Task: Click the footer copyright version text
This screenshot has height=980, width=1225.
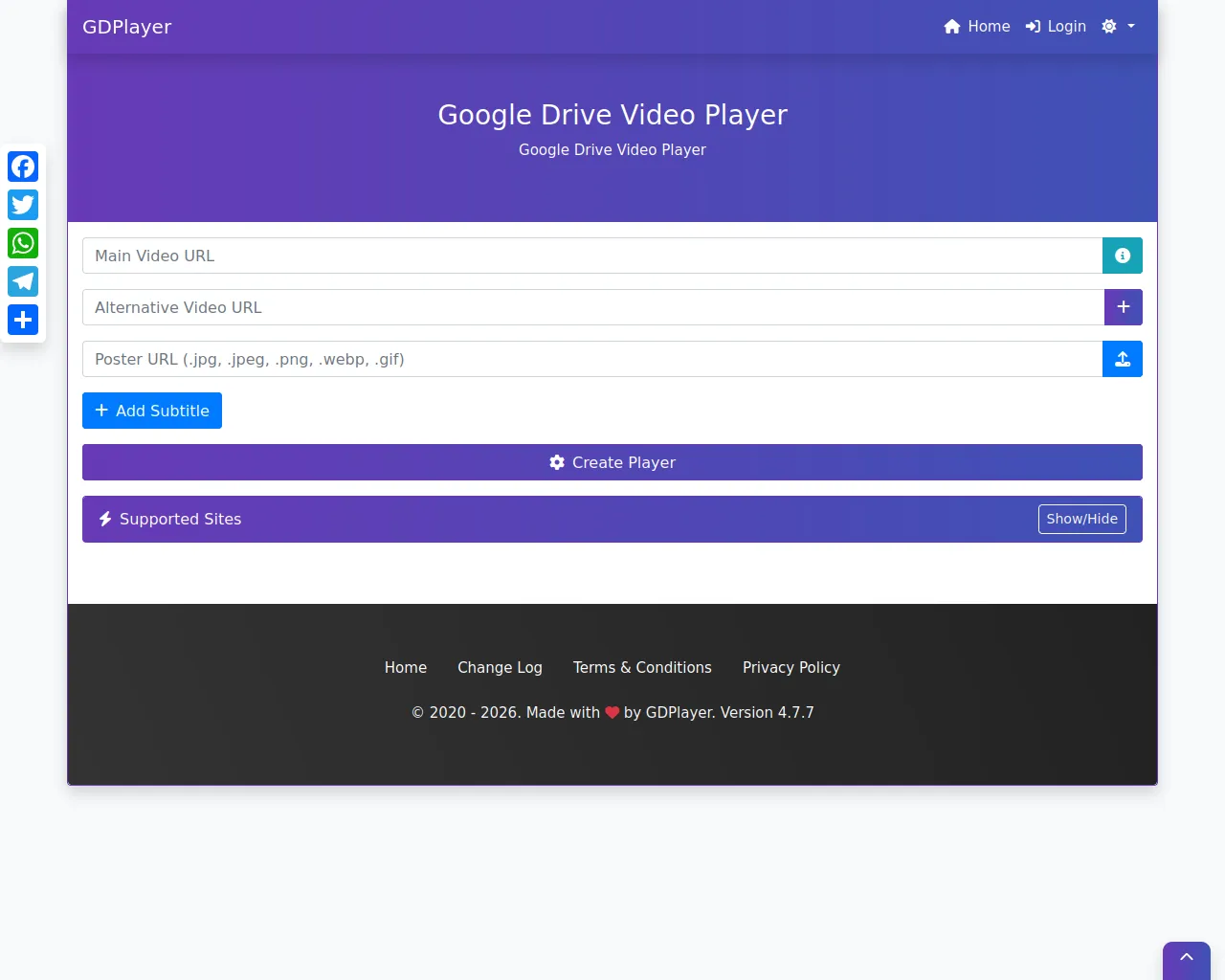Action: (612, 713)
